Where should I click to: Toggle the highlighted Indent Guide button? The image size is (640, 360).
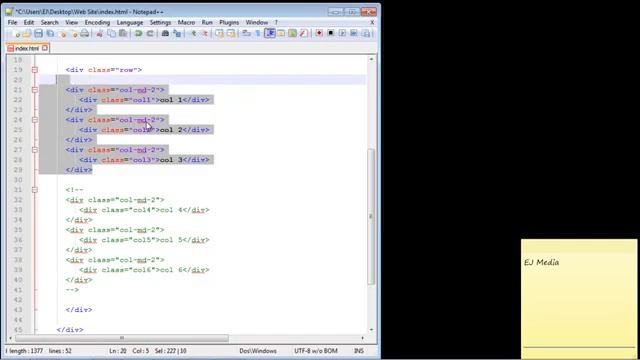pyautogui.click(x=269, y=33)
